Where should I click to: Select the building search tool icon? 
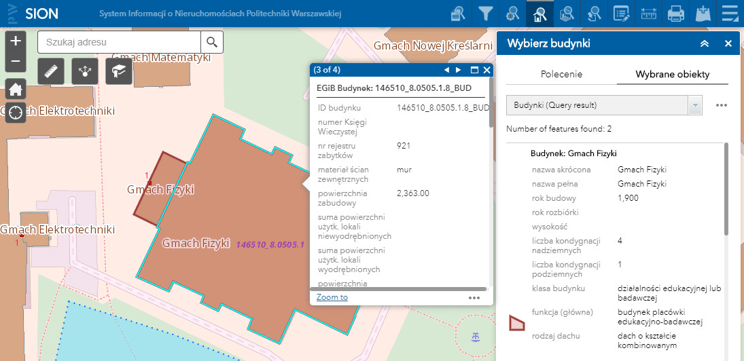click(539, 13)
